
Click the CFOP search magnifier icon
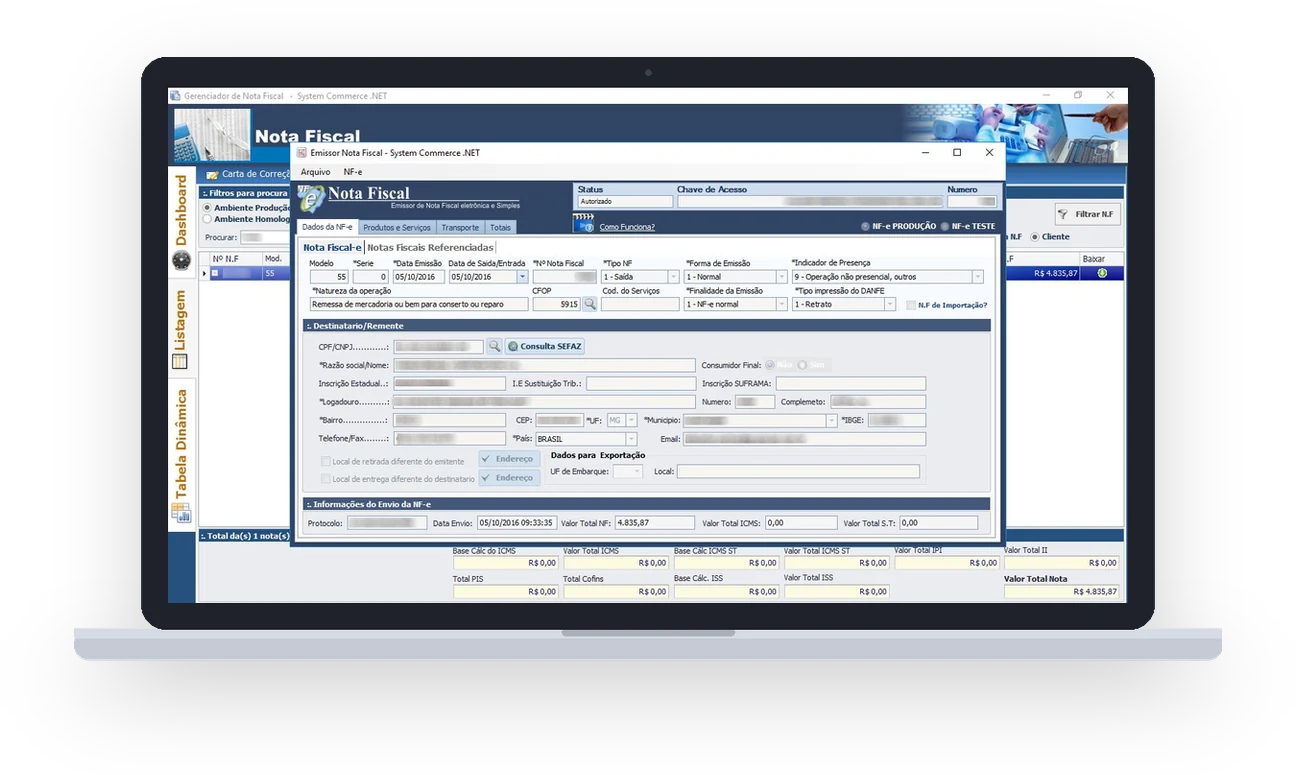coord(590,304)
